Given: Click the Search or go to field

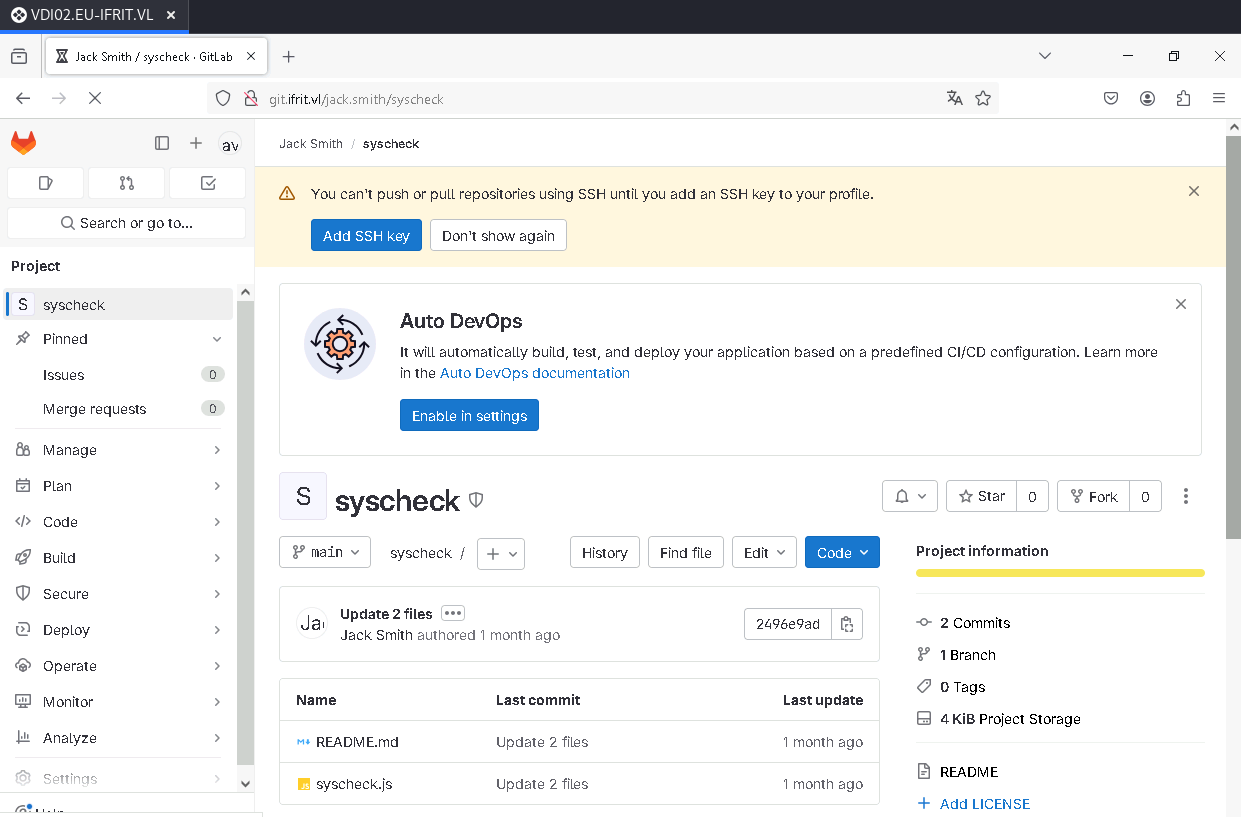Looking at the screenshot, I should pyautogui.click(x=126, y=223).
